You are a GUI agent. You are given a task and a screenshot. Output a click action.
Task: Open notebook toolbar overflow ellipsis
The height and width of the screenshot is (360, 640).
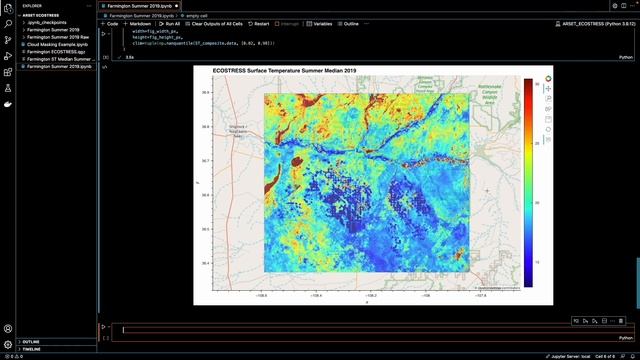(366, 24)
